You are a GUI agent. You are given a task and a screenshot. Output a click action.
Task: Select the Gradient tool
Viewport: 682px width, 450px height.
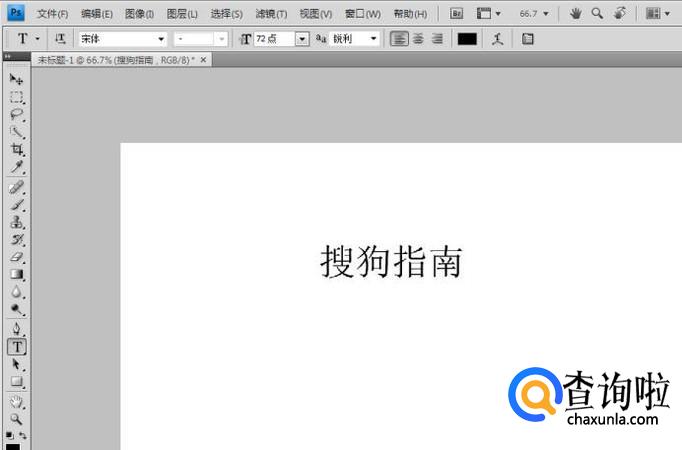point(17,274)
